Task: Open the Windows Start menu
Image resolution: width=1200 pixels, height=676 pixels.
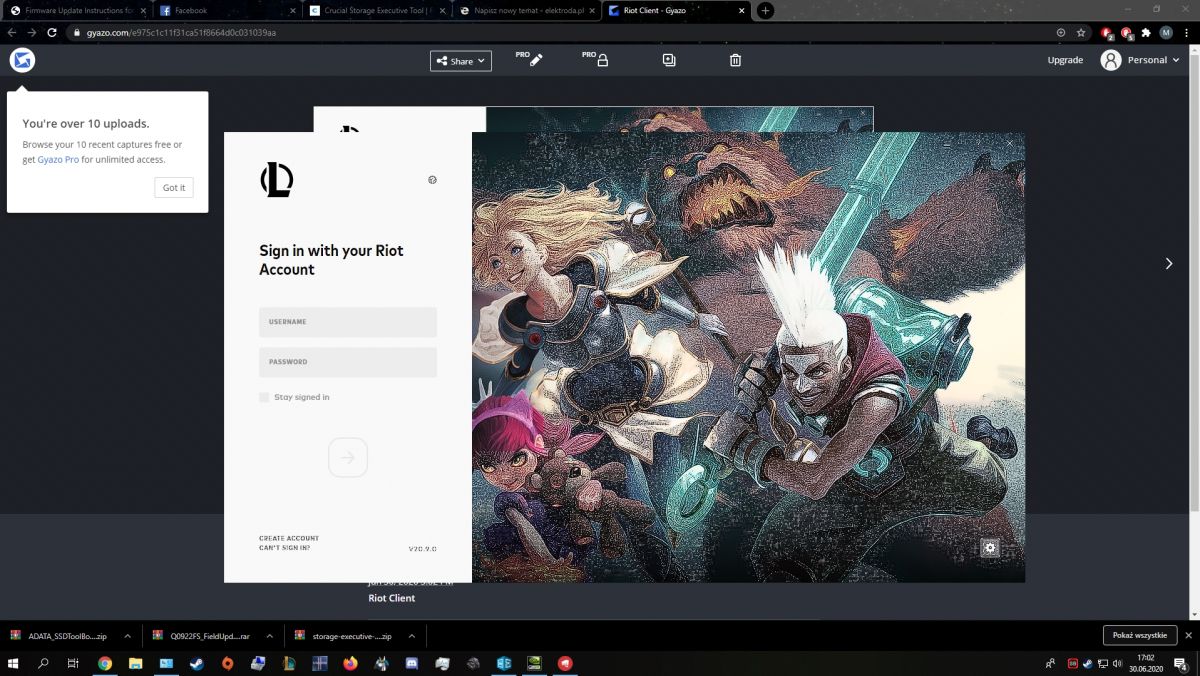Action: point(13,663)
